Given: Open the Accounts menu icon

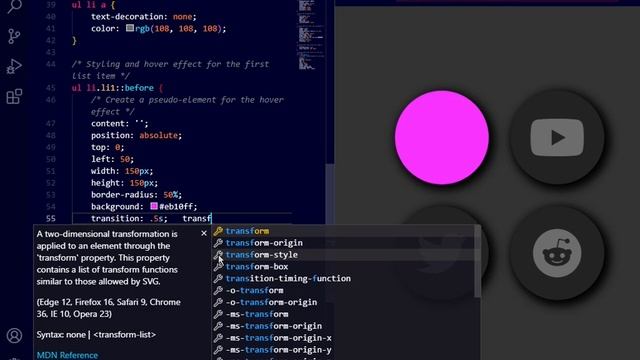Looking at the screenshot, I should (14, 336).
